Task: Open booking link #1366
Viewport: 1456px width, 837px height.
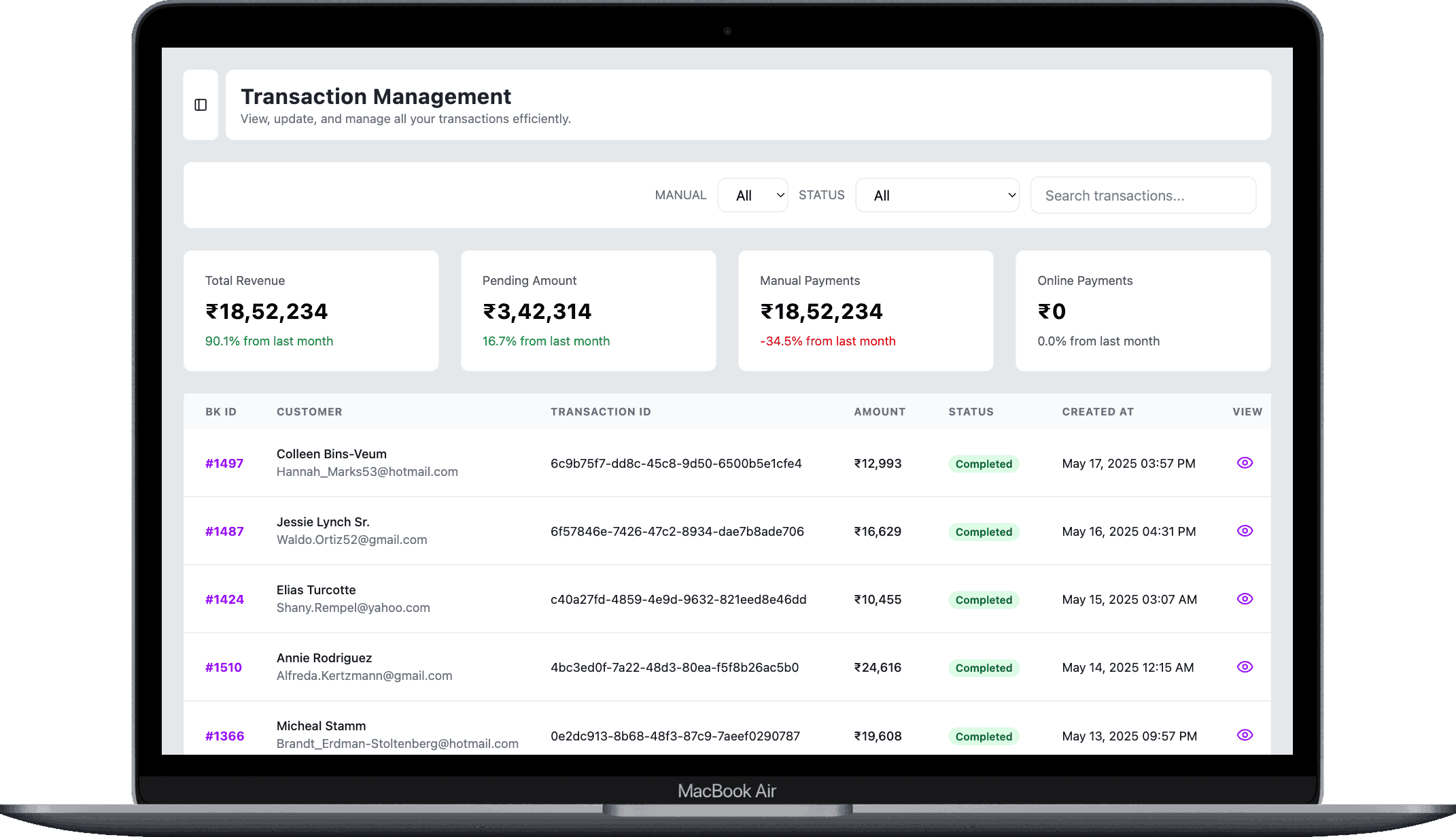Action: [224, 736]
